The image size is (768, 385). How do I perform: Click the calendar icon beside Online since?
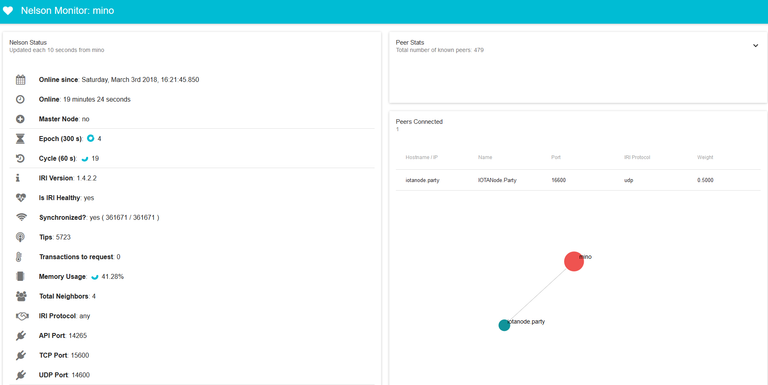pos(20,79)
